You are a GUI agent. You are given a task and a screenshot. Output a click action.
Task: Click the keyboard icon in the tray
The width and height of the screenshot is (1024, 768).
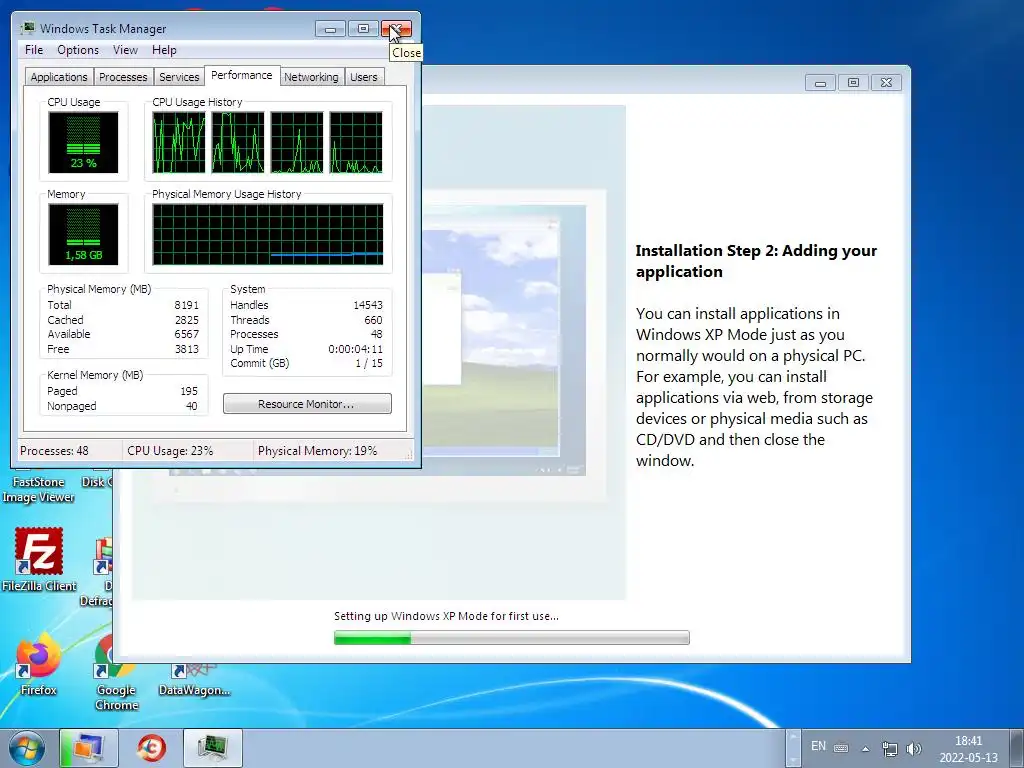click(x=841, y=748)
